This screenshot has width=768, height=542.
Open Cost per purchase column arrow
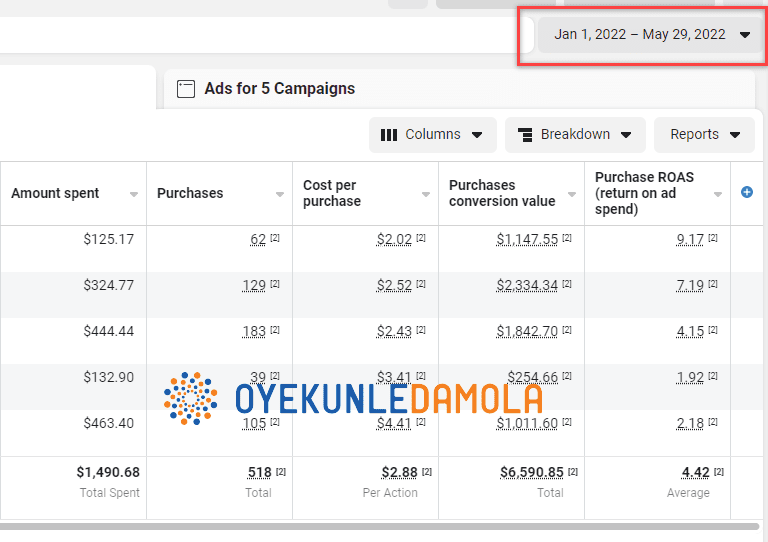(426, 194)
